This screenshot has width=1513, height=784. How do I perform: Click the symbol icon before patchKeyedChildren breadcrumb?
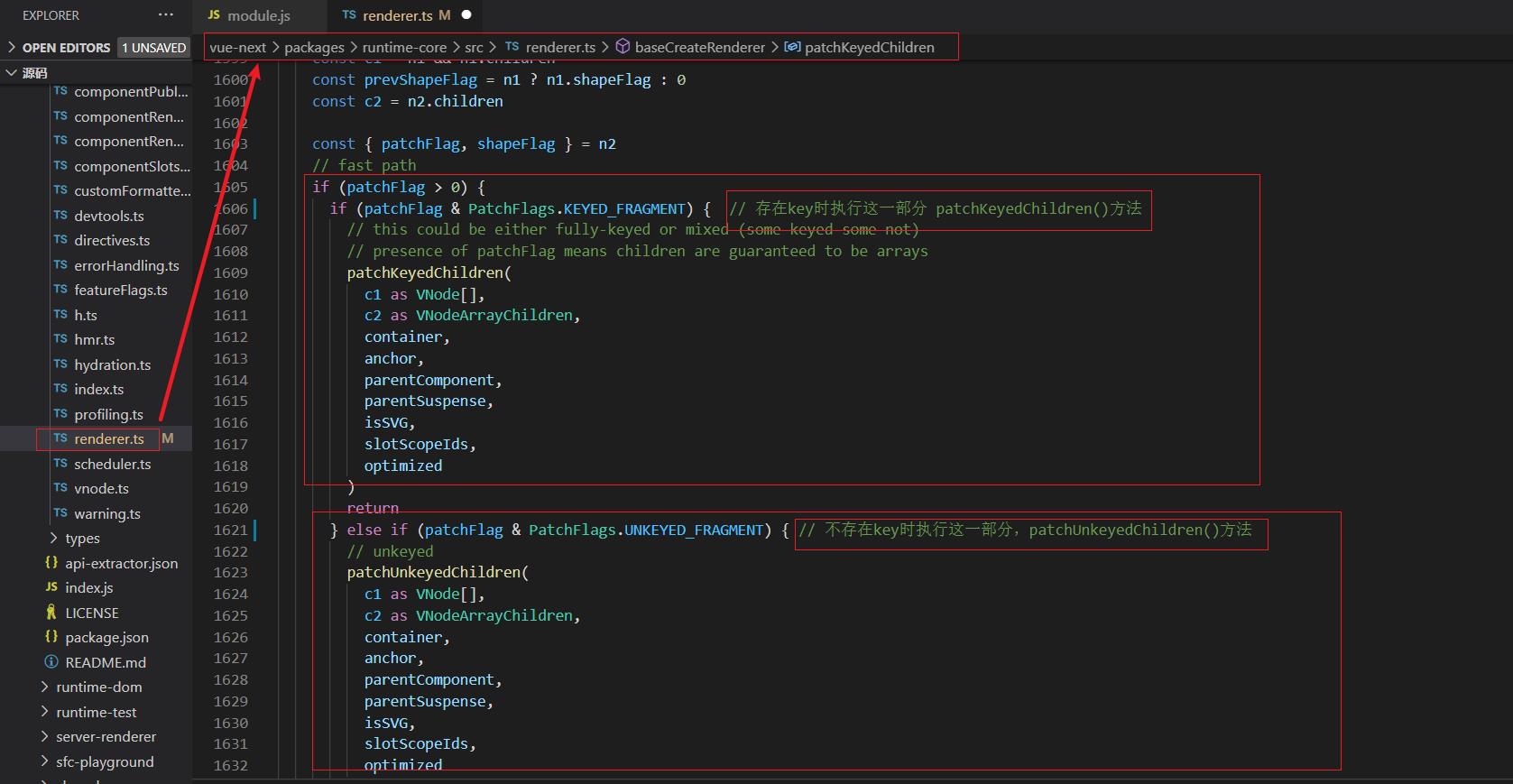pyautogui.click(x=792, y=47)
